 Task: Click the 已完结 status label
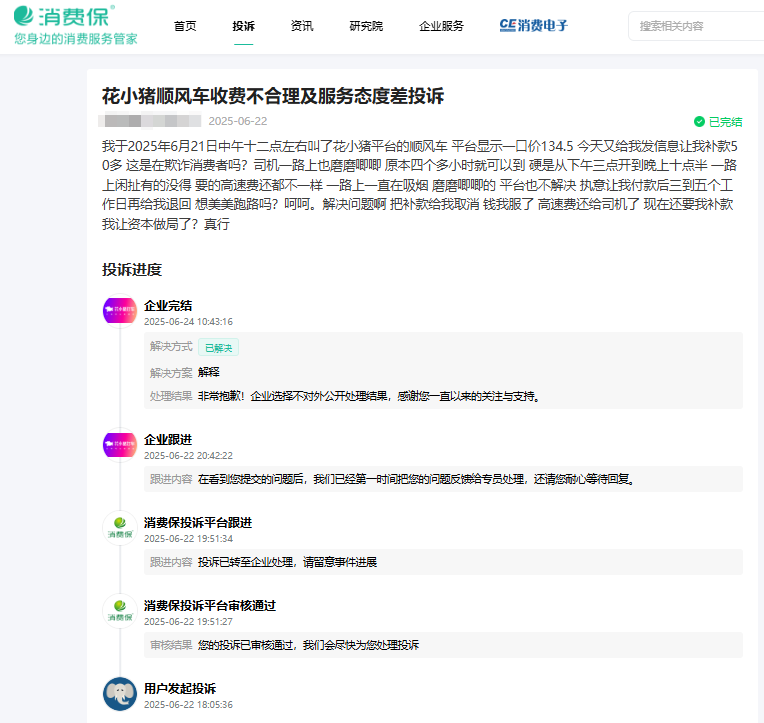click(x=726, y=122)
